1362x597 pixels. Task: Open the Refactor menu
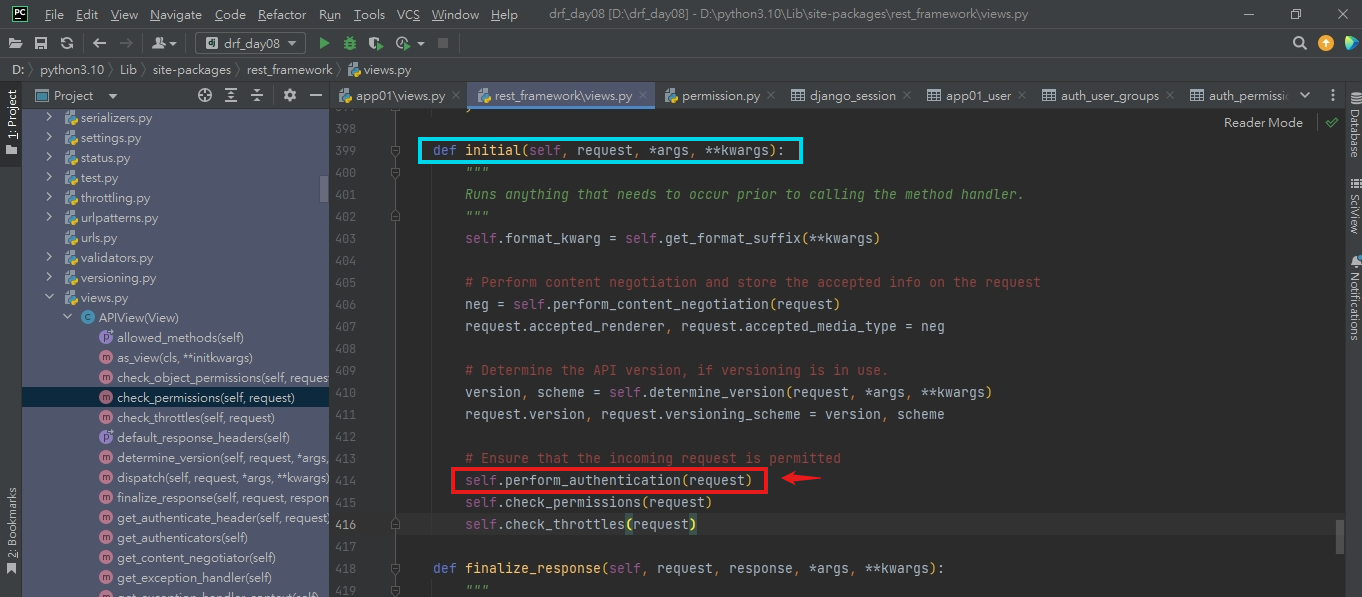pos(282,14)
